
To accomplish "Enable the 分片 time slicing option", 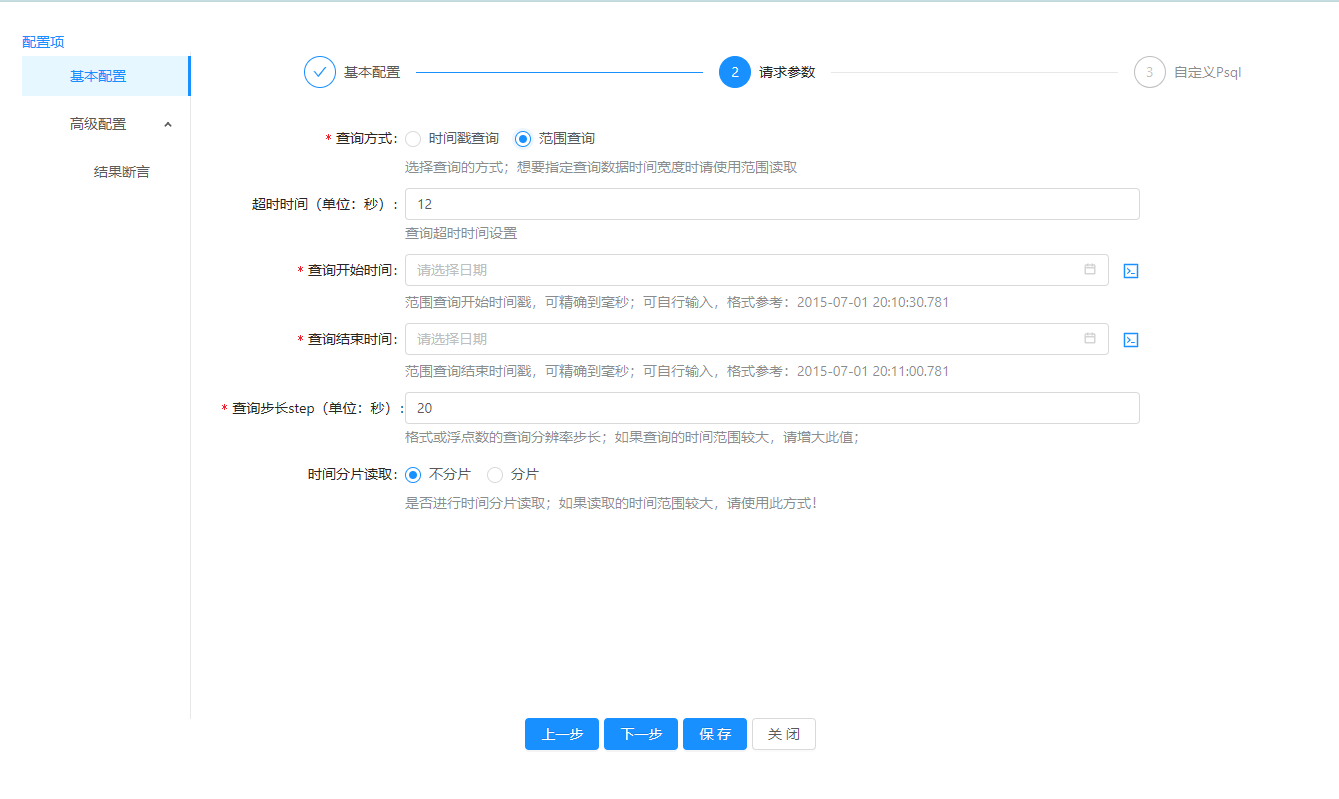I will (x=495, y=475).
